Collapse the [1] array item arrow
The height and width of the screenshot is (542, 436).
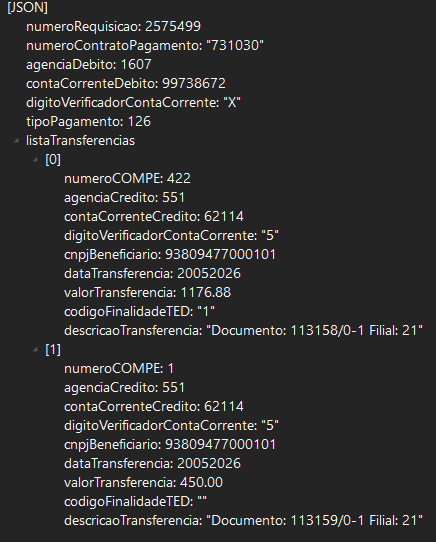click(35, 349)
